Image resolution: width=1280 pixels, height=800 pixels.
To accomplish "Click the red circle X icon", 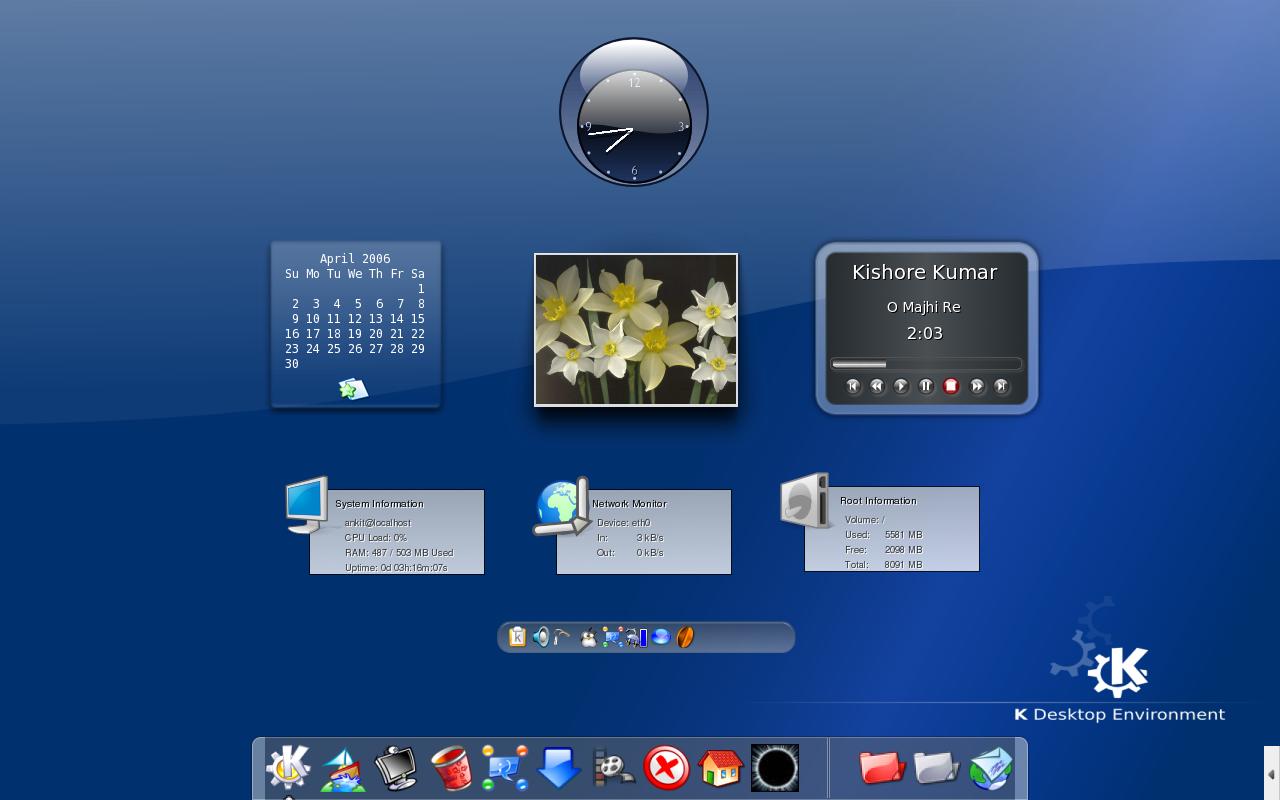I will (667, 768).
